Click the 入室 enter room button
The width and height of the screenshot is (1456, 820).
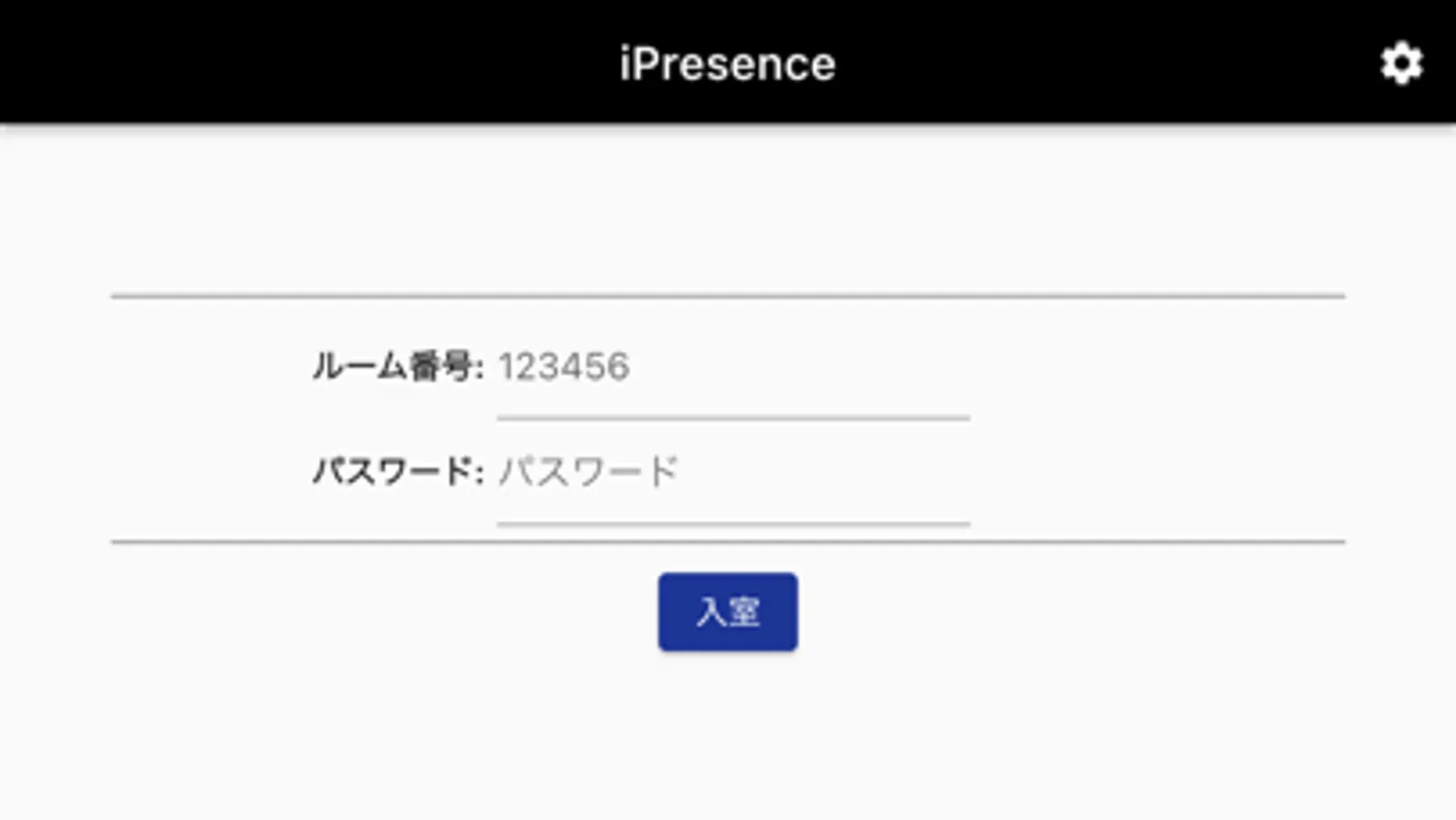click(728, 611)
